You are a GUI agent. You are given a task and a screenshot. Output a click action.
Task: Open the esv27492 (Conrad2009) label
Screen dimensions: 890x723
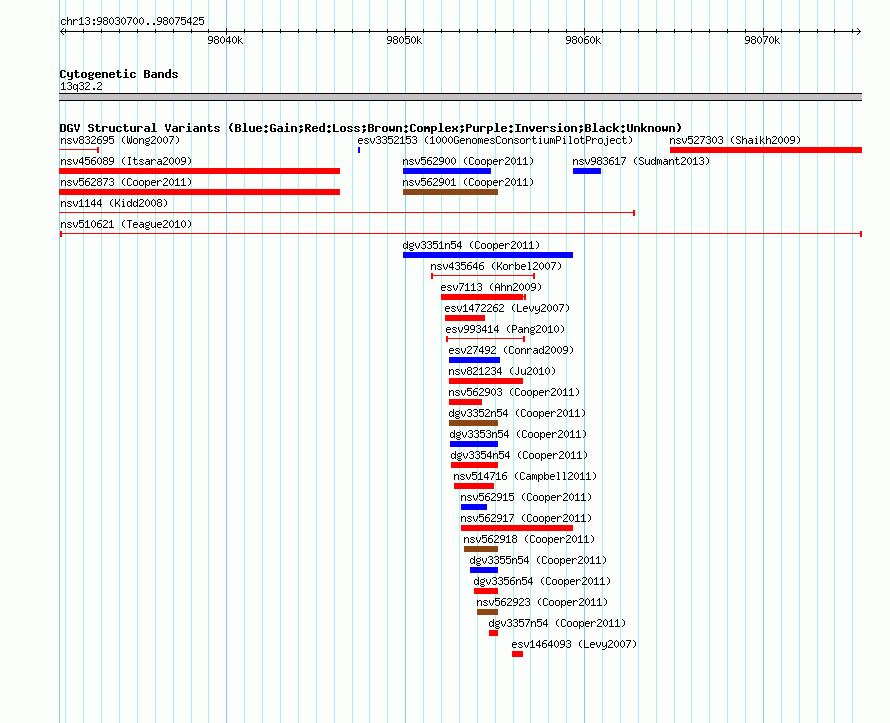point(511,350)
